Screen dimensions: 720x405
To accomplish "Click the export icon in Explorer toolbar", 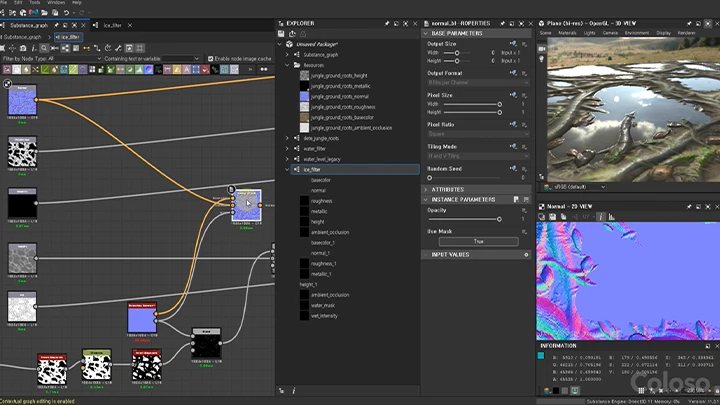I will coord(292,34).
